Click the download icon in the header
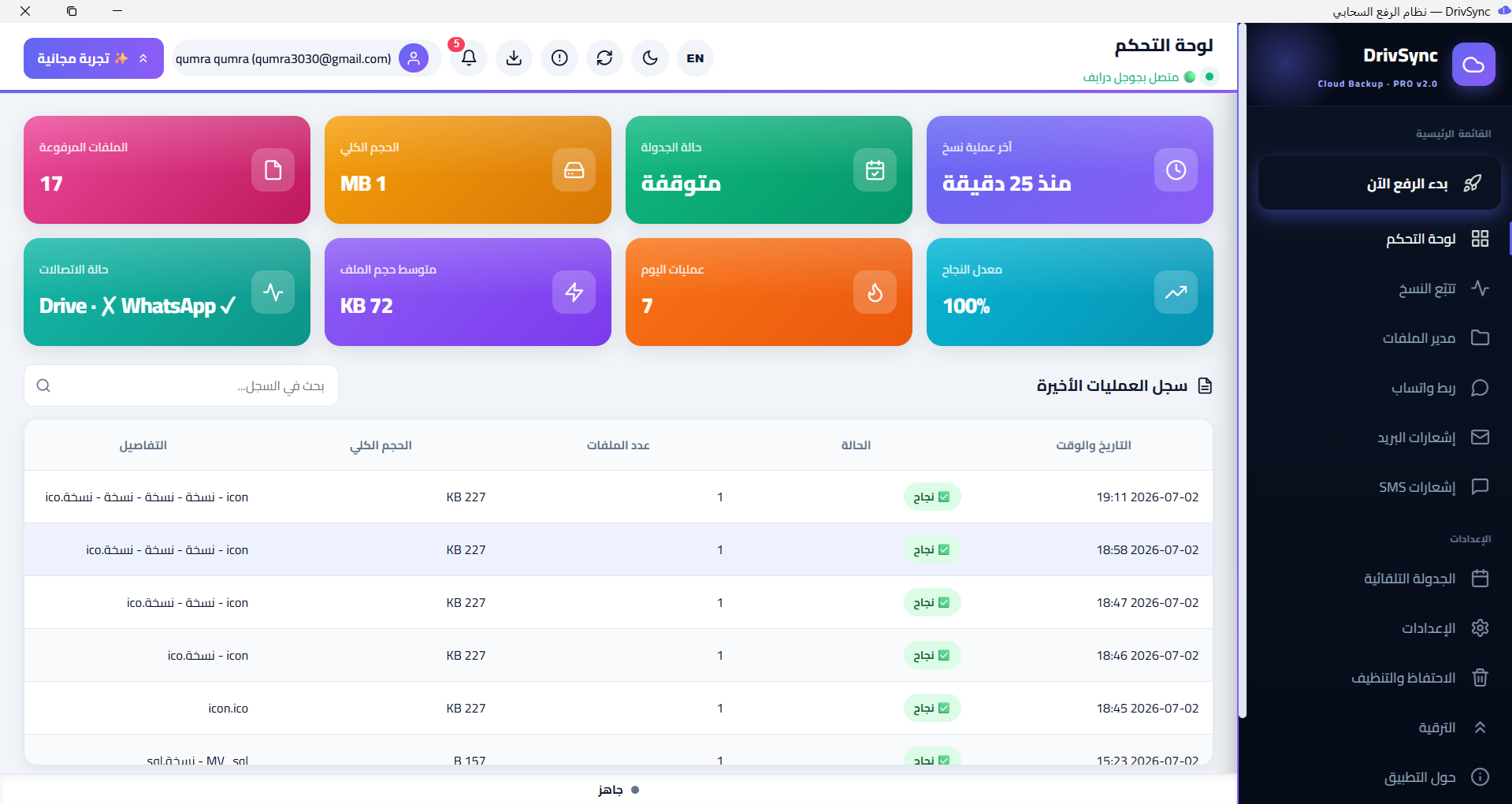 514,58
